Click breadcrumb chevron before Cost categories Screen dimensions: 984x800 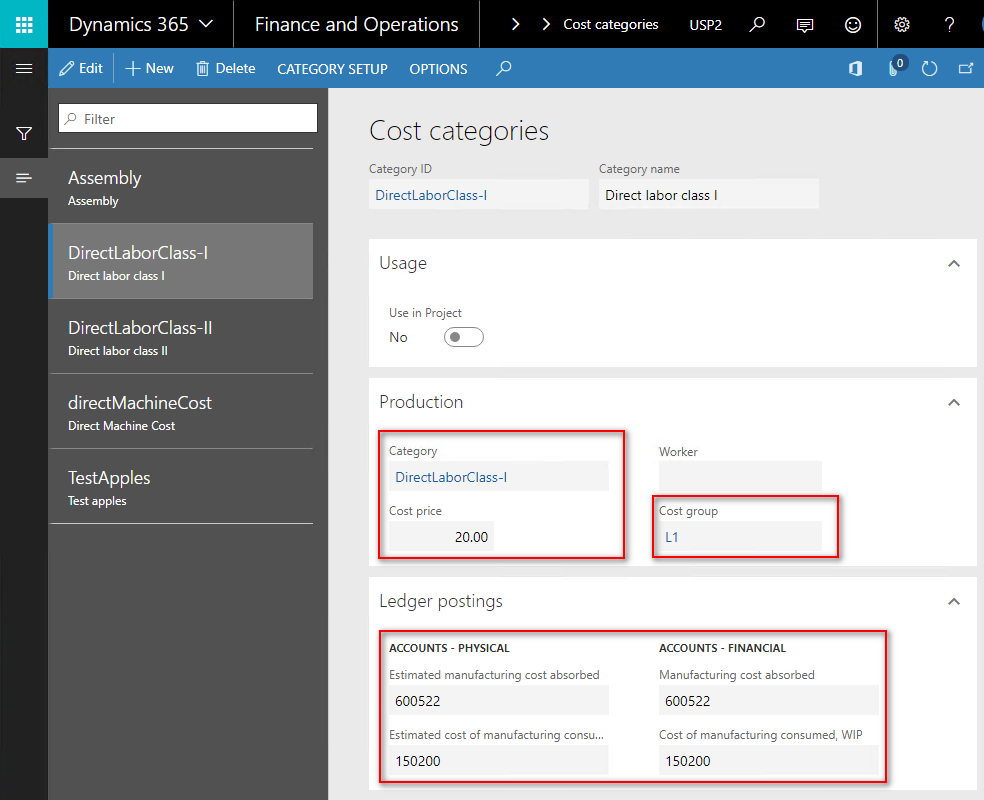(546, 24)
